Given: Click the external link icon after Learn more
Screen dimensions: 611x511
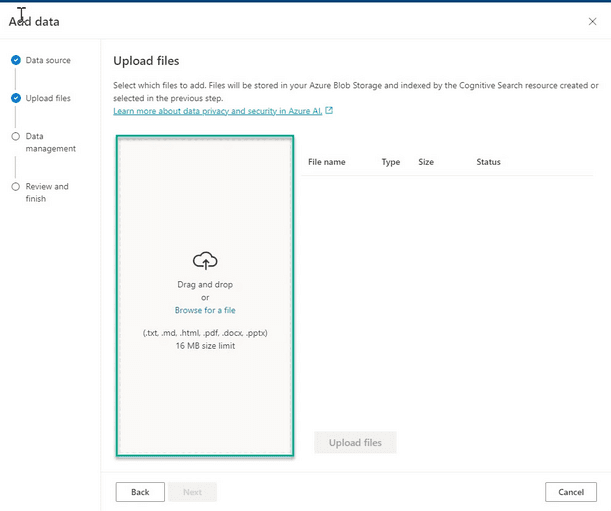Looking at the screenshot, I should click(x=329, y=111).
